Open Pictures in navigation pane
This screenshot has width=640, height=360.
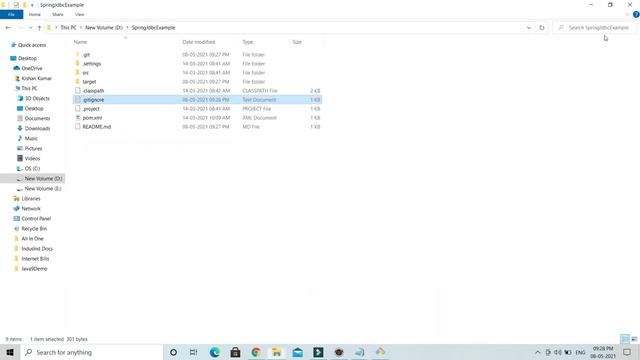tap(33, 149)
